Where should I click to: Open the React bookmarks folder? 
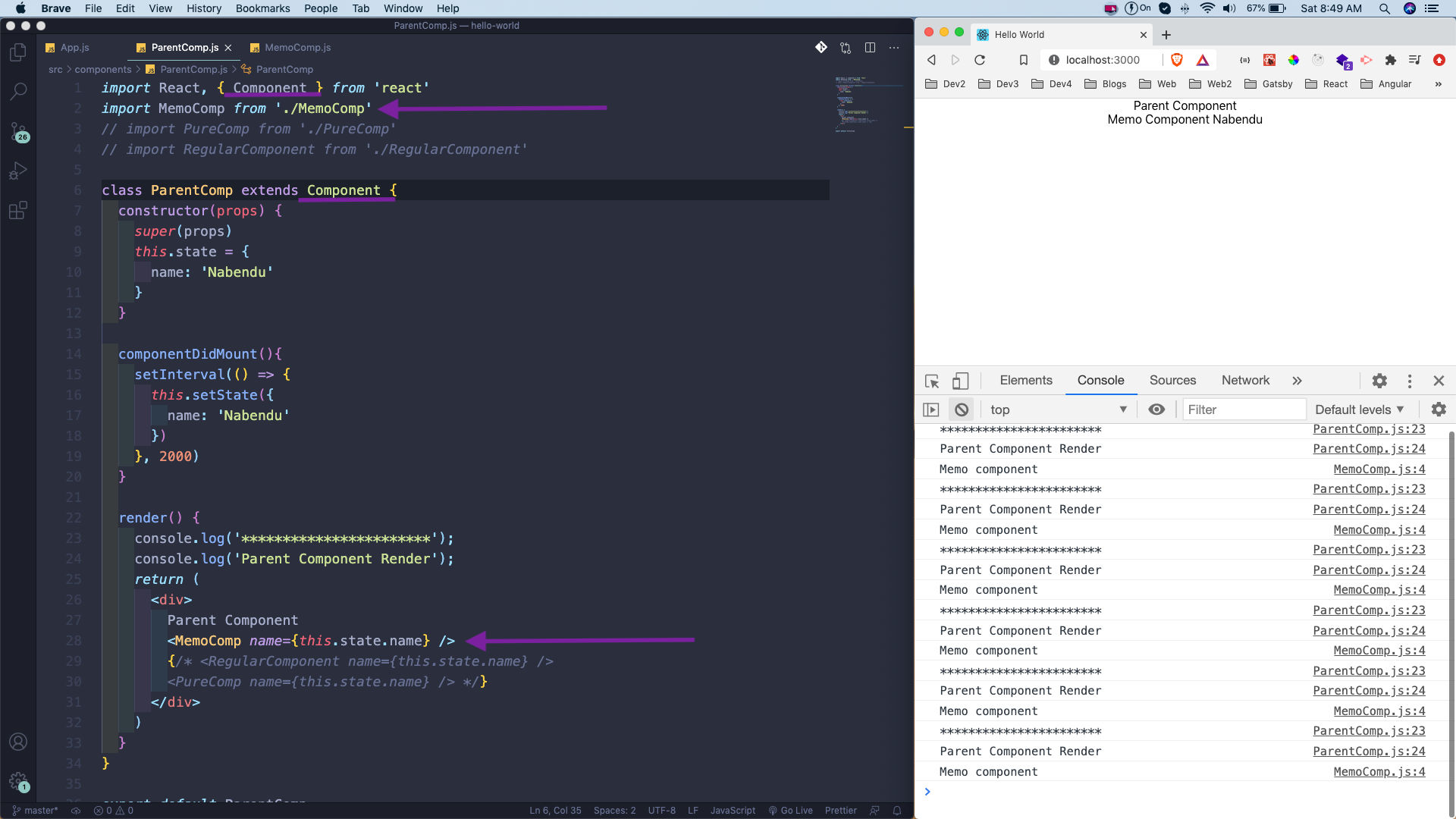click(1326, 84)
